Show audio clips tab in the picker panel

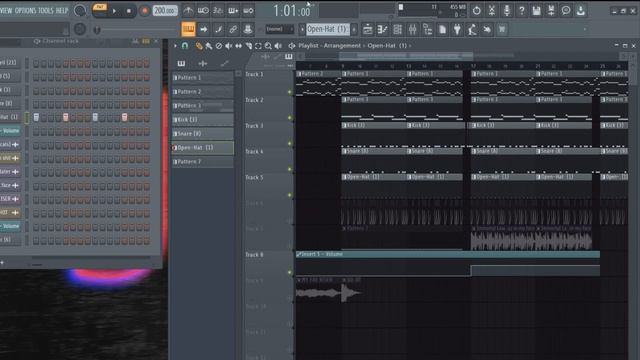click(x=202, y=63)
